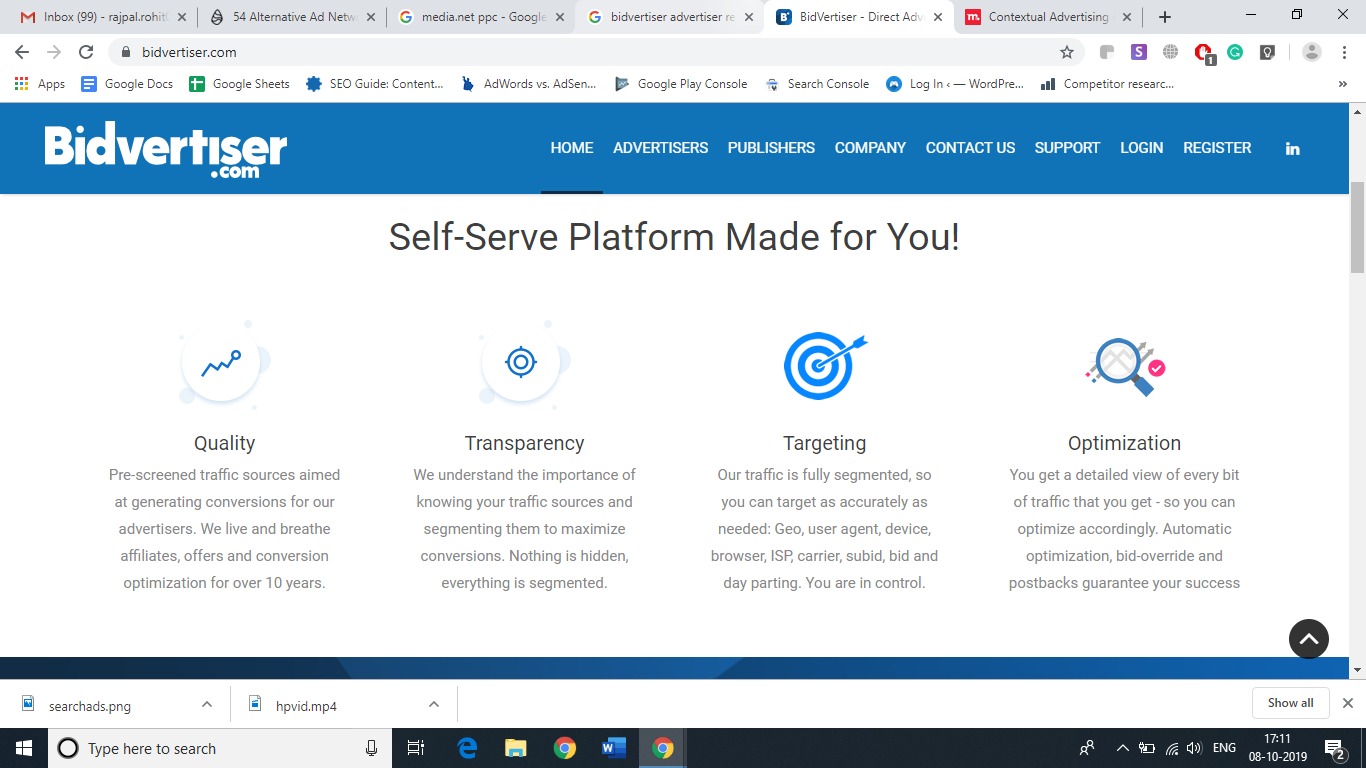Open the Apps grid in bookmarks bar
1366x768 pixels.
[40, 84]
